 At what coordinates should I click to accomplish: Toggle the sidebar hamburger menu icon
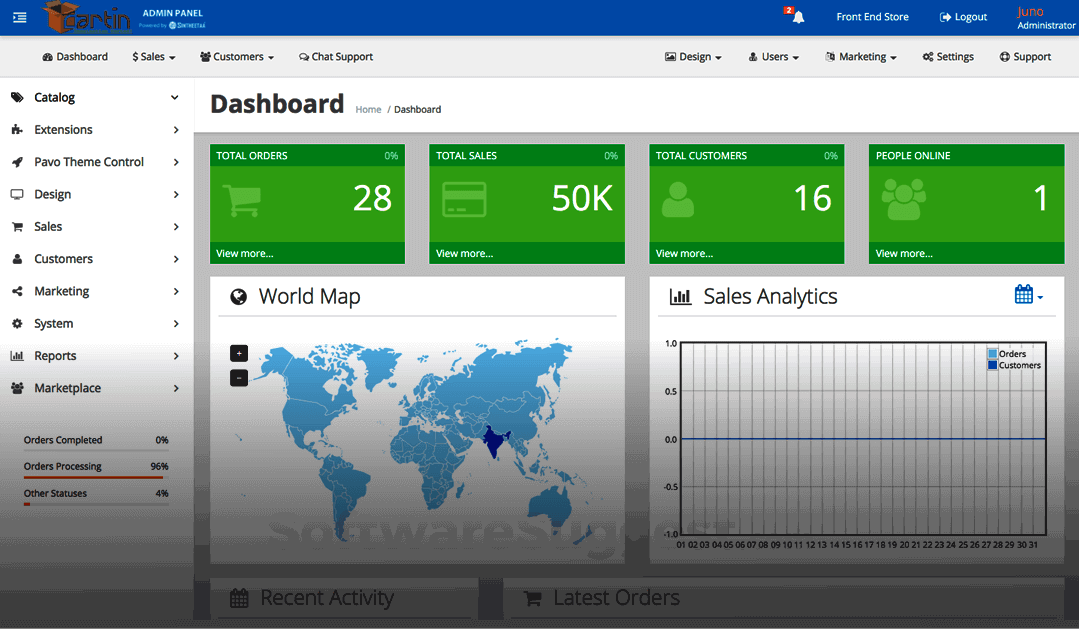coord(20,17)
